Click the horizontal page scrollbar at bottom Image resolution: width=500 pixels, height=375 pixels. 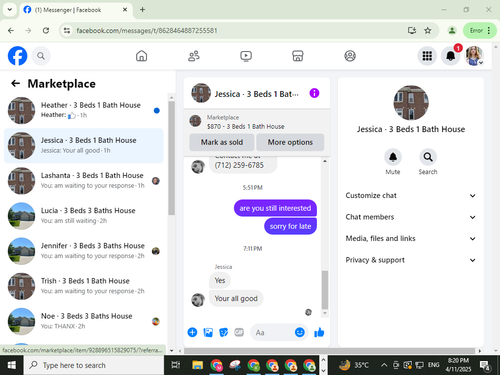tap(329, 351)
